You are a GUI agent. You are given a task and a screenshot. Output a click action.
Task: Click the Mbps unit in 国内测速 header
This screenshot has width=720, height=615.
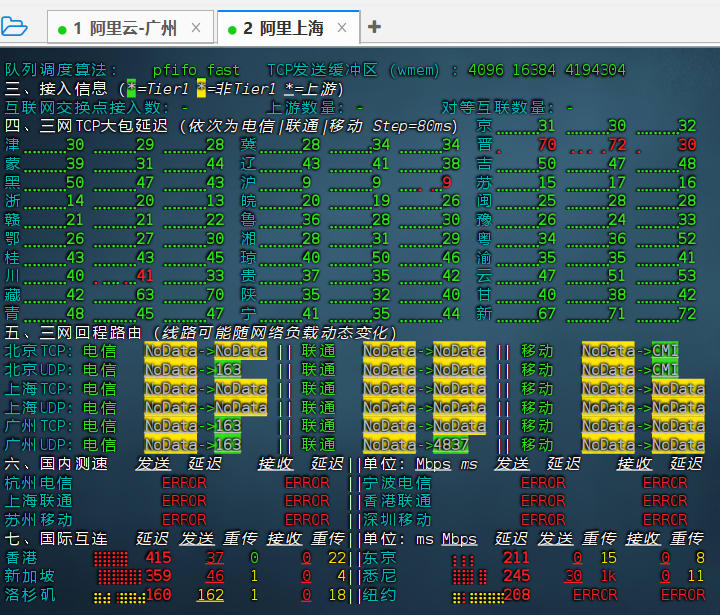(433, 464)
